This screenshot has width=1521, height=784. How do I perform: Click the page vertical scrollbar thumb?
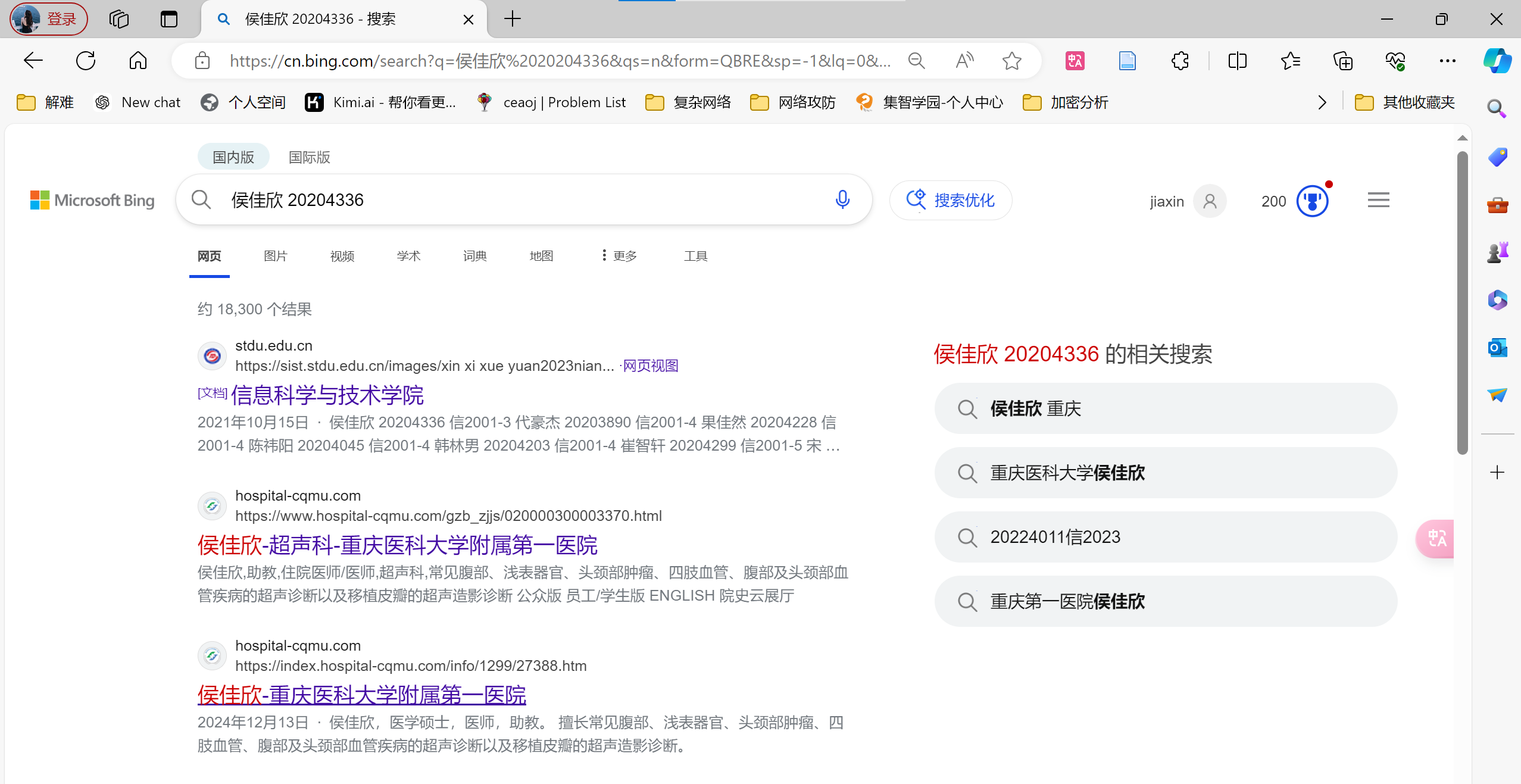click(1462, 304)
